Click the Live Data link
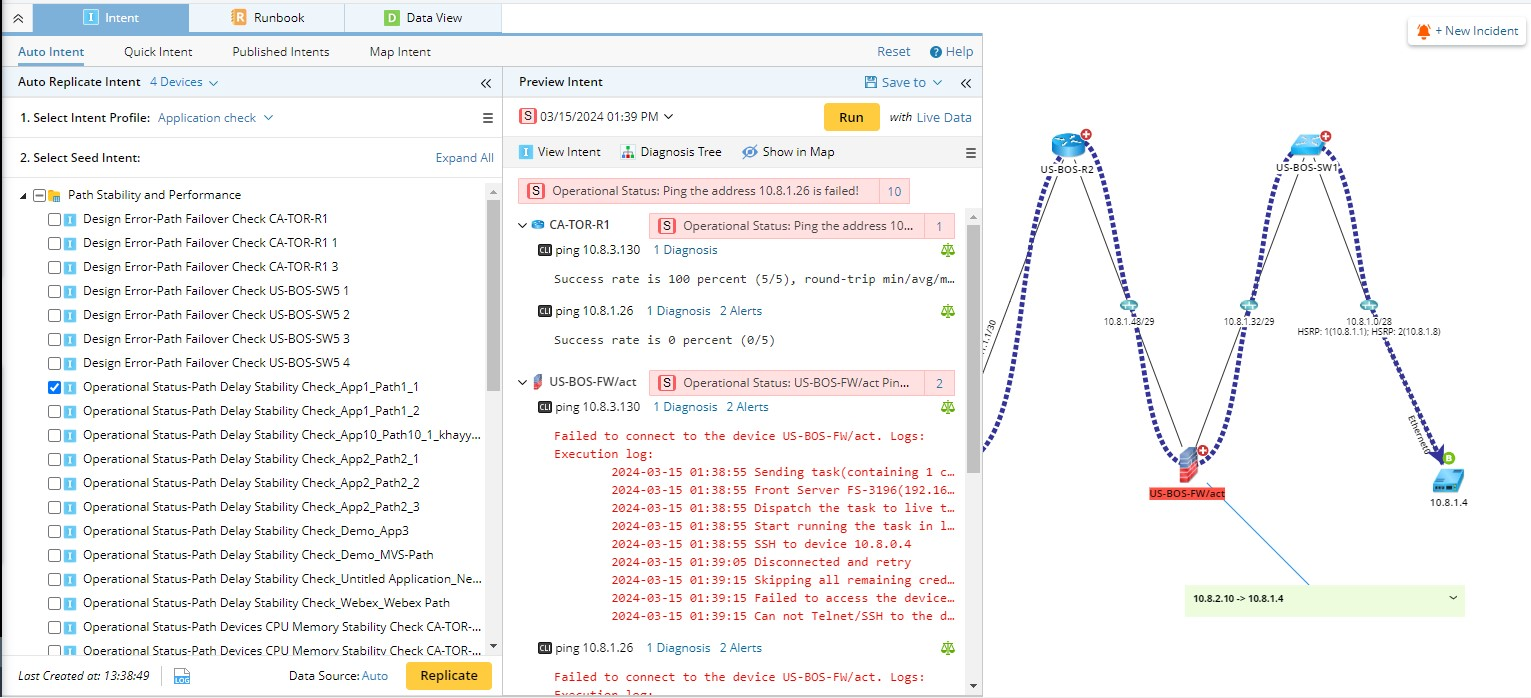The width and height of the screenshot is (1531, 698). pyautogui.click(x=944, y=117)
